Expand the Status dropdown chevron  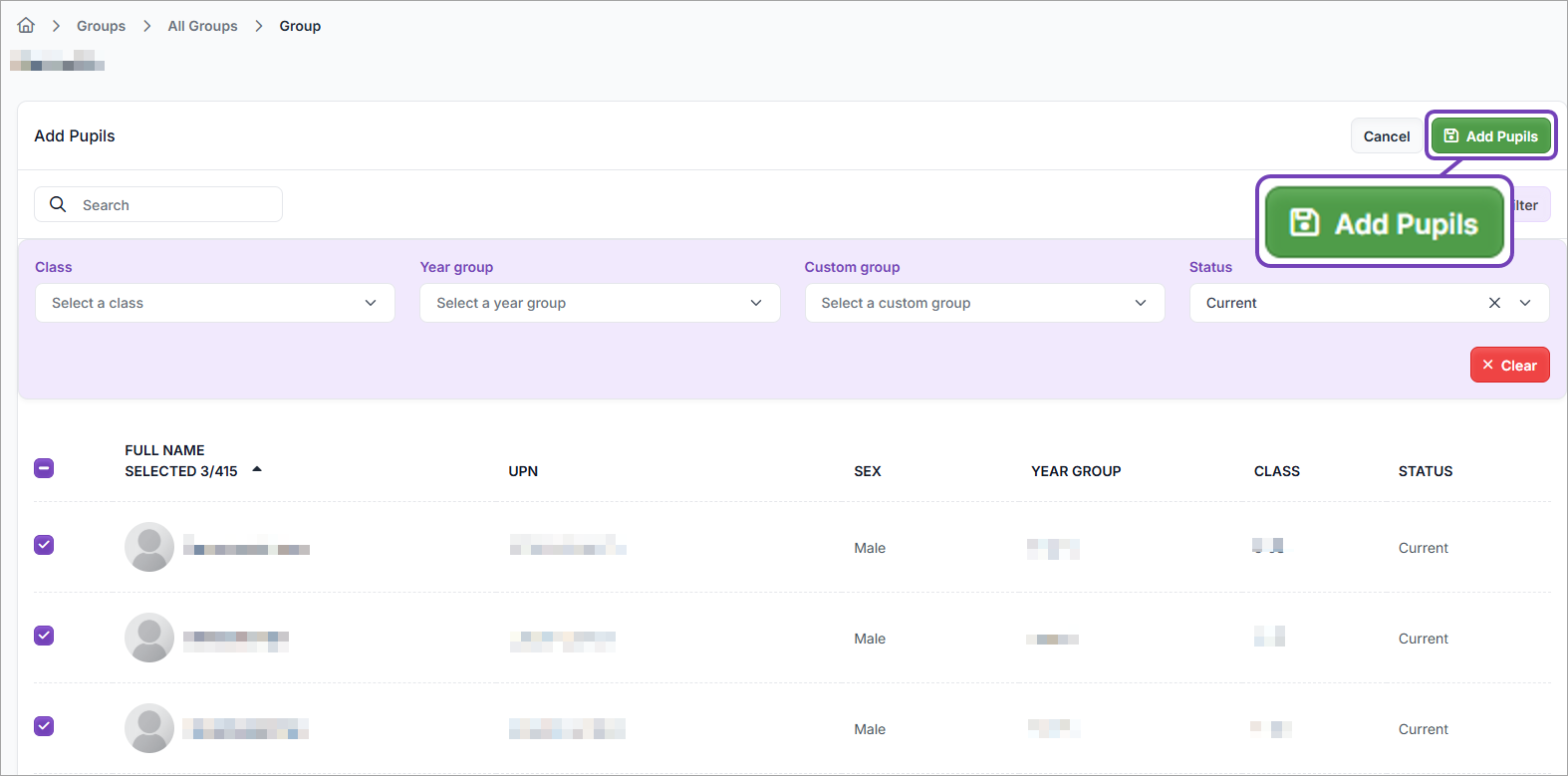point(1525,303)
